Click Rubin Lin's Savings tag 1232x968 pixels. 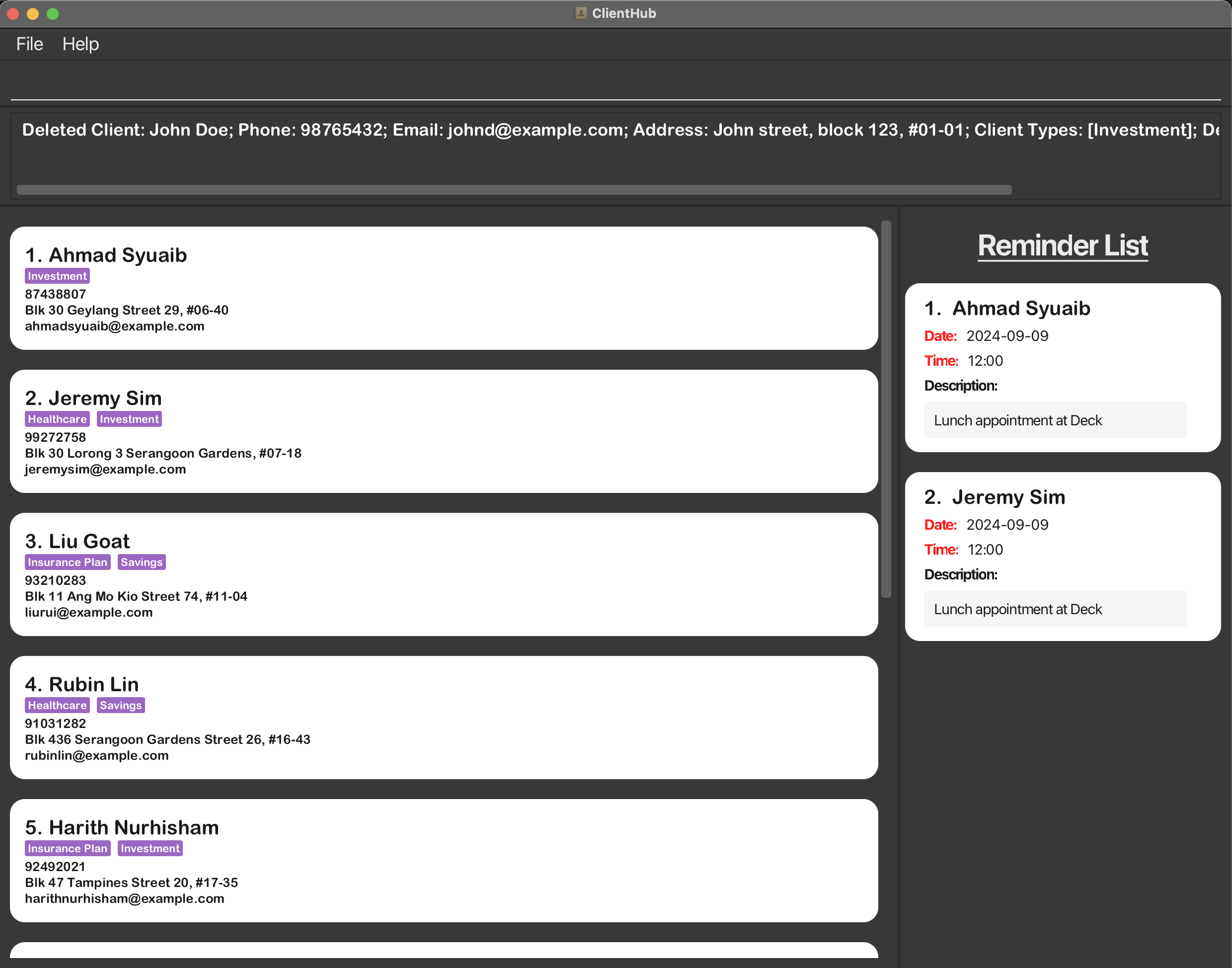(121, 705)
